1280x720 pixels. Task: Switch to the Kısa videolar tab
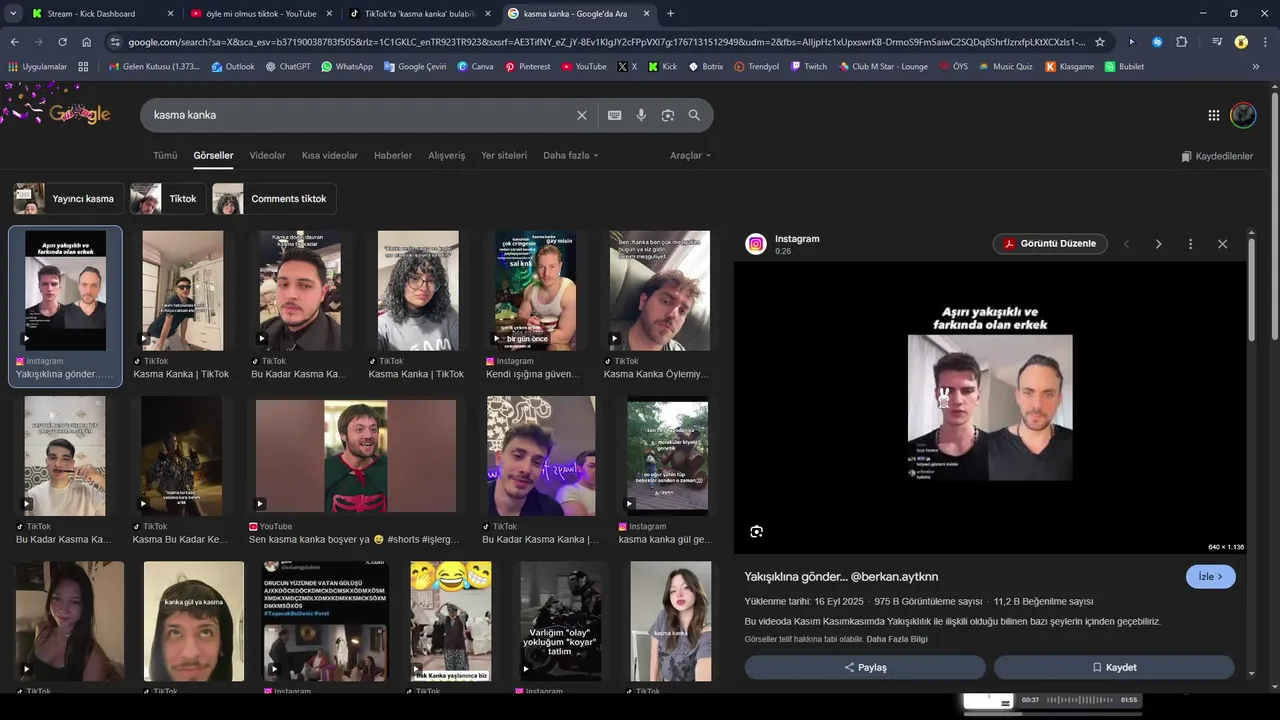[x=329, y=156]
